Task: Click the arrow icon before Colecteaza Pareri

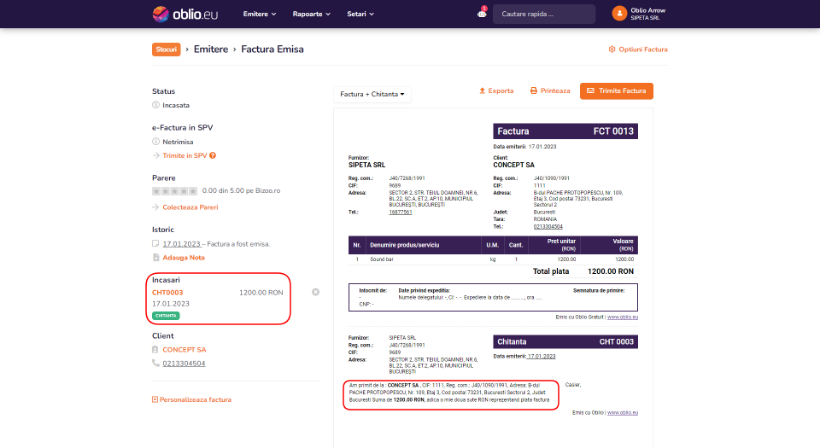Action: tap(155, 207)
